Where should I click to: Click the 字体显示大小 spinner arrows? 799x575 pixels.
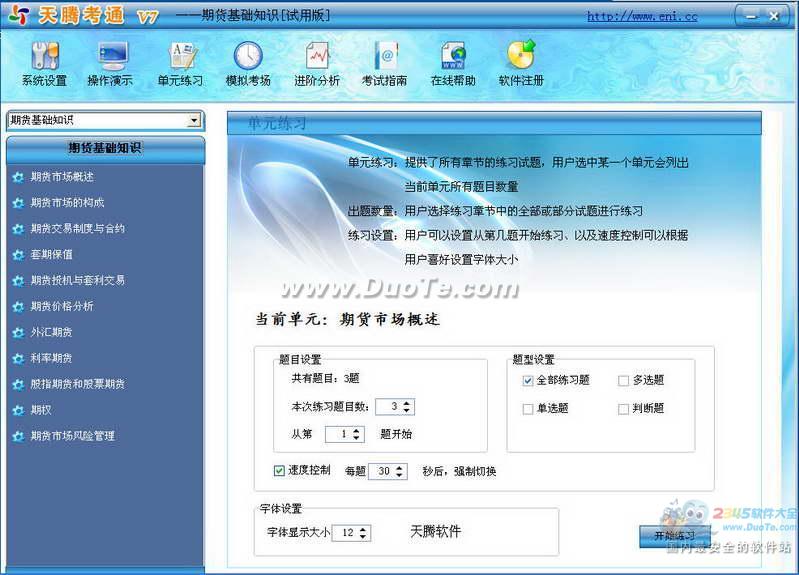363,533
